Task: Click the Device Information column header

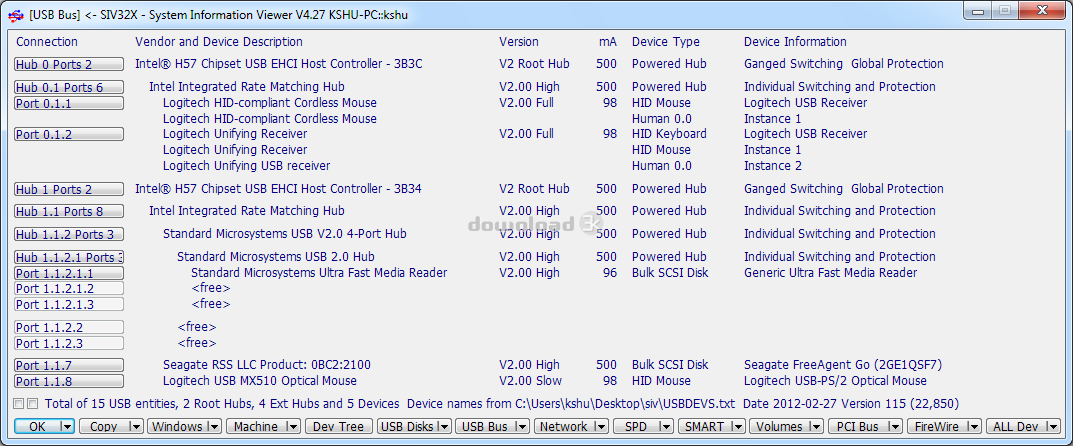Action: pyautogui.click(x=795, y=42)
